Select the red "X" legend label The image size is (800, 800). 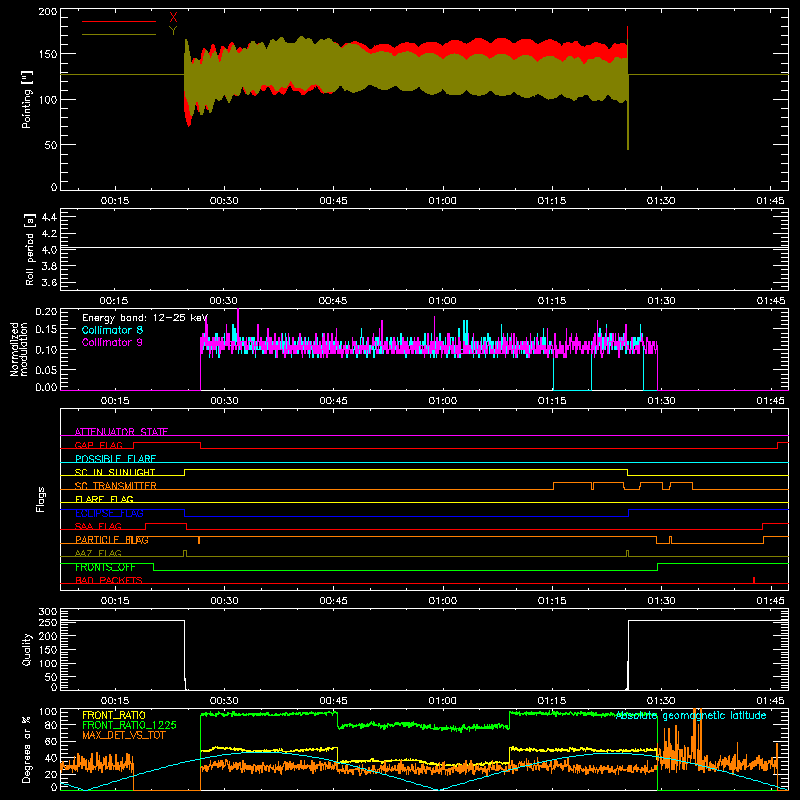pyautogui.click(x=173, y=18)
